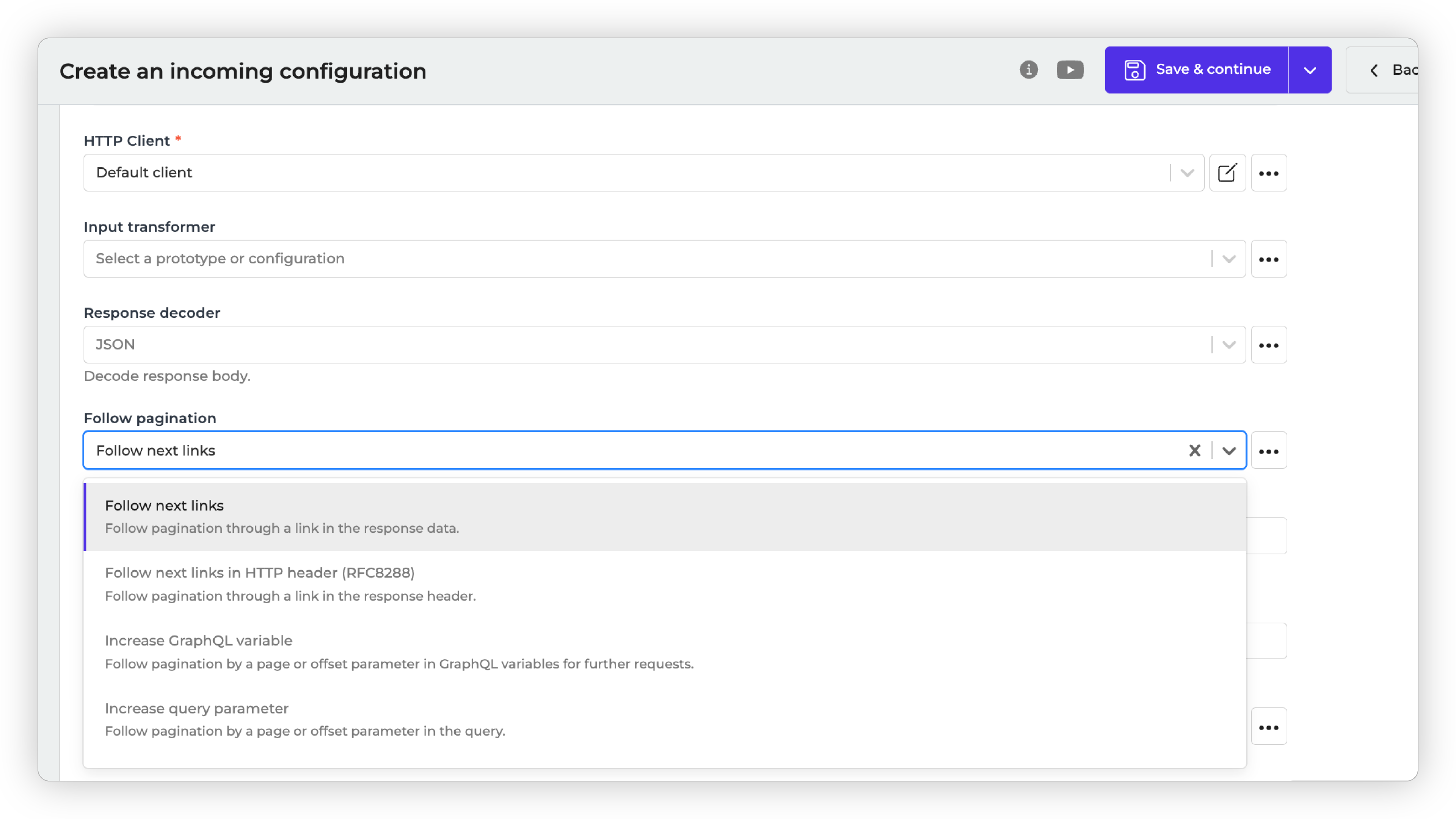Viewport: 1456px width, 819px height.
Task: Click the bottom-right three-dots options button
Action: tap(1268, 727)
